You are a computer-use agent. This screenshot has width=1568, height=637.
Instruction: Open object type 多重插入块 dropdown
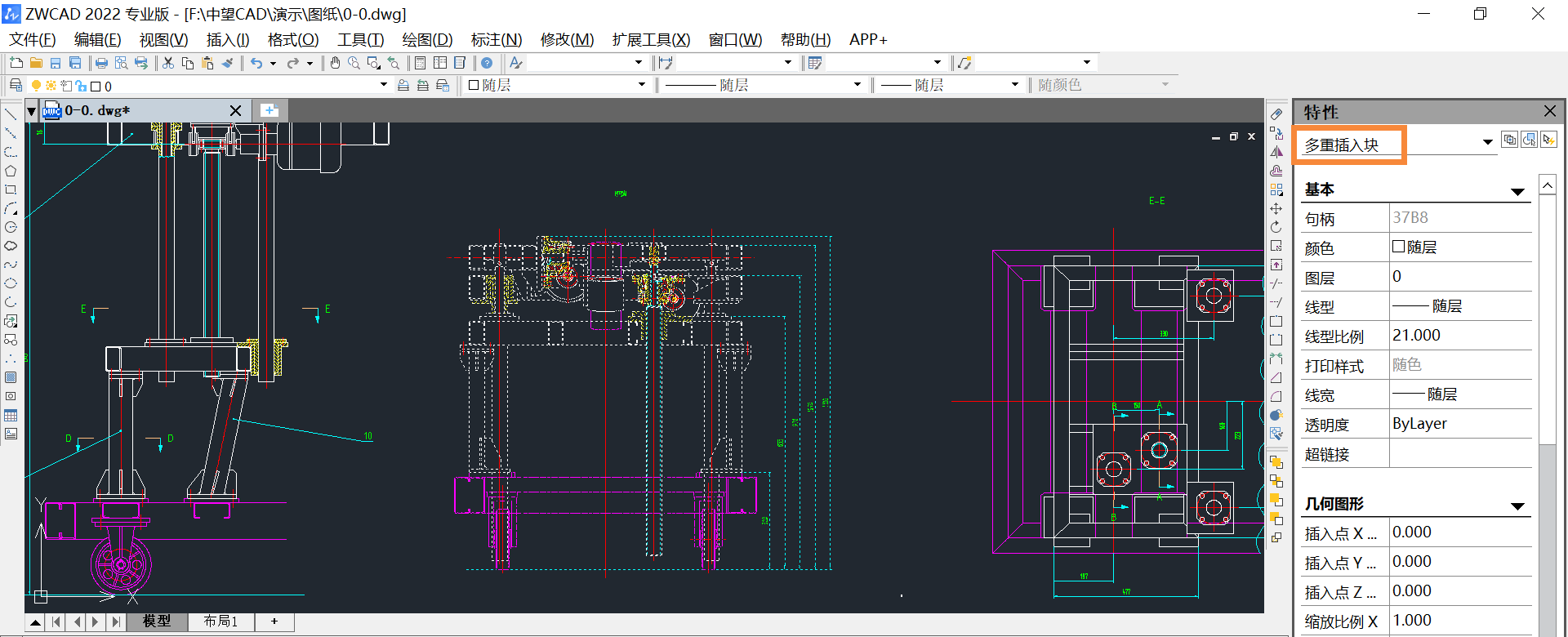coord(1488,142)
